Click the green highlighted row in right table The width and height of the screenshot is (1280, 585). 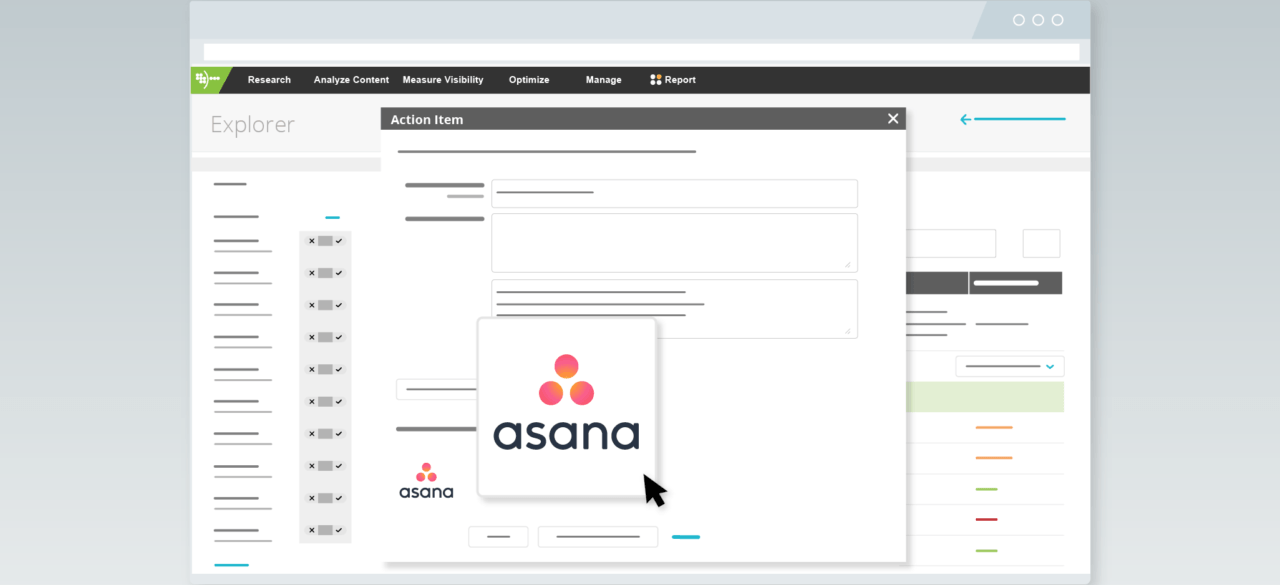tap(985, 397)
